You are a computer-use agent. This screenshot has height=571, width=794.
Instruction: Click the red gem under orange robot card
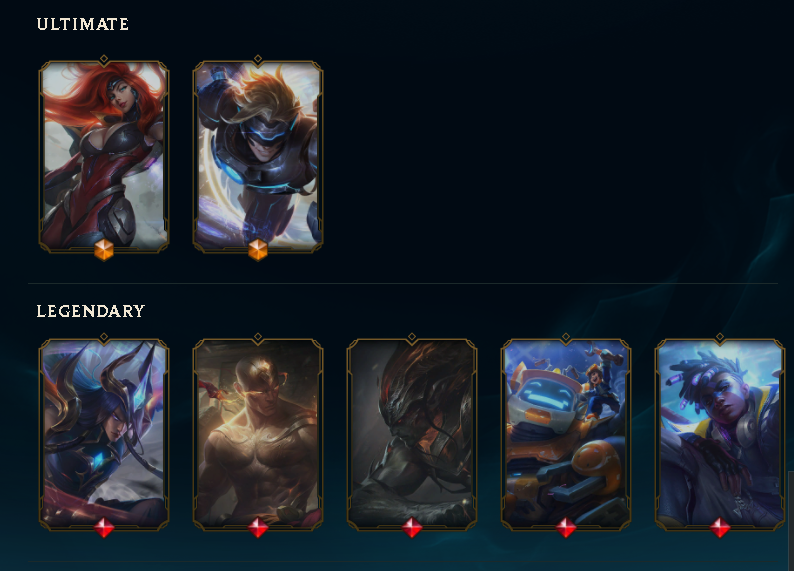566,527
